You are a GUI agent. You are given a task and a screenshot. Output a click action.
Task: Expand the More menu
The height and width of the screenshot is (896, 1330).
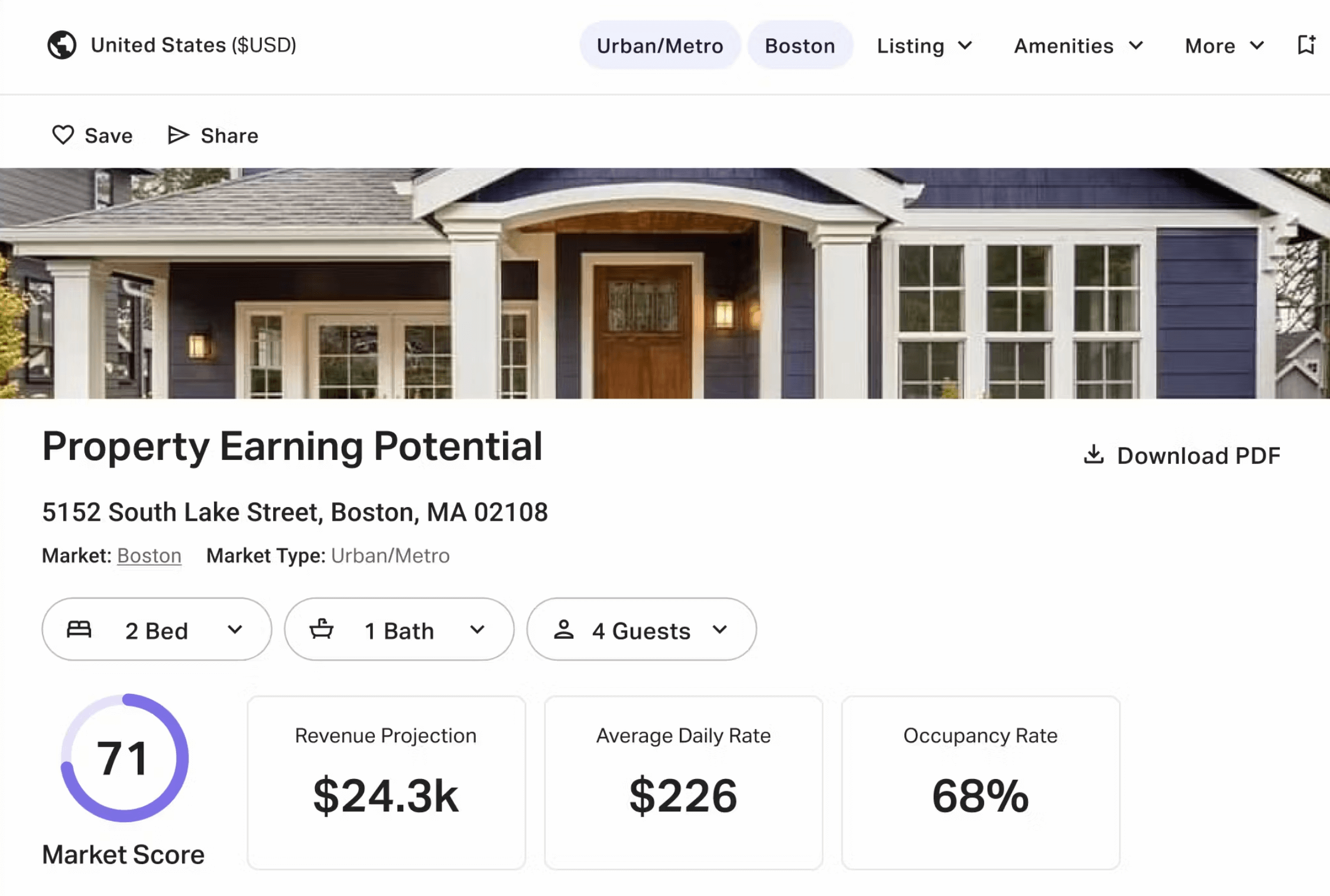coord(1224,46)
